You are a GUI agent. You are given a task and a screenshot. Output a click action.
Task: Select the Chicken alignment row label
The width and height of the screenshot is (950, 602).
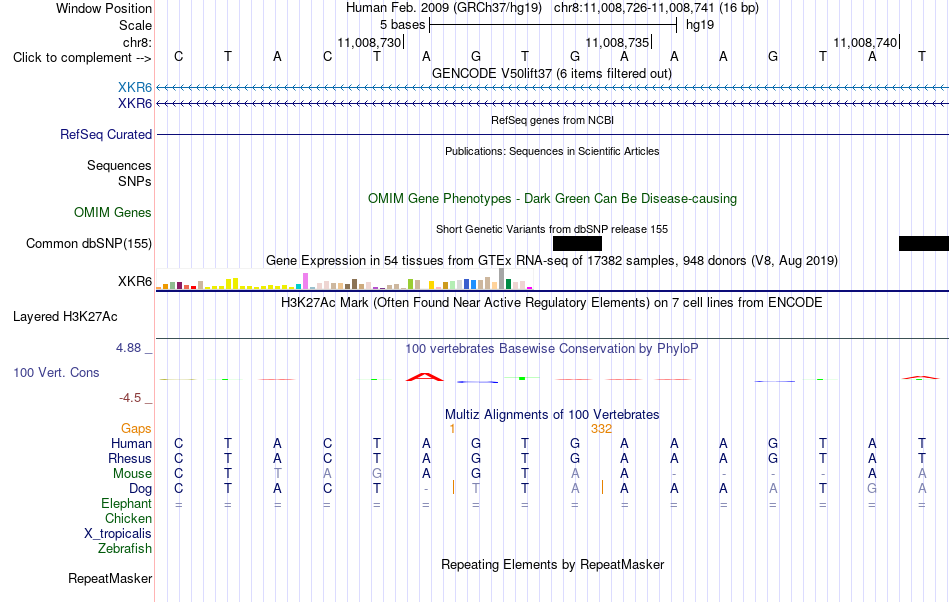pyautogui.click(x=128, y=518)
